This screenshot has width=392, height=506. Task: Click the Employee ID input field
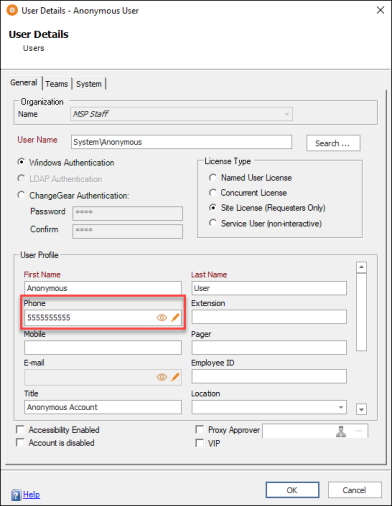269,376
